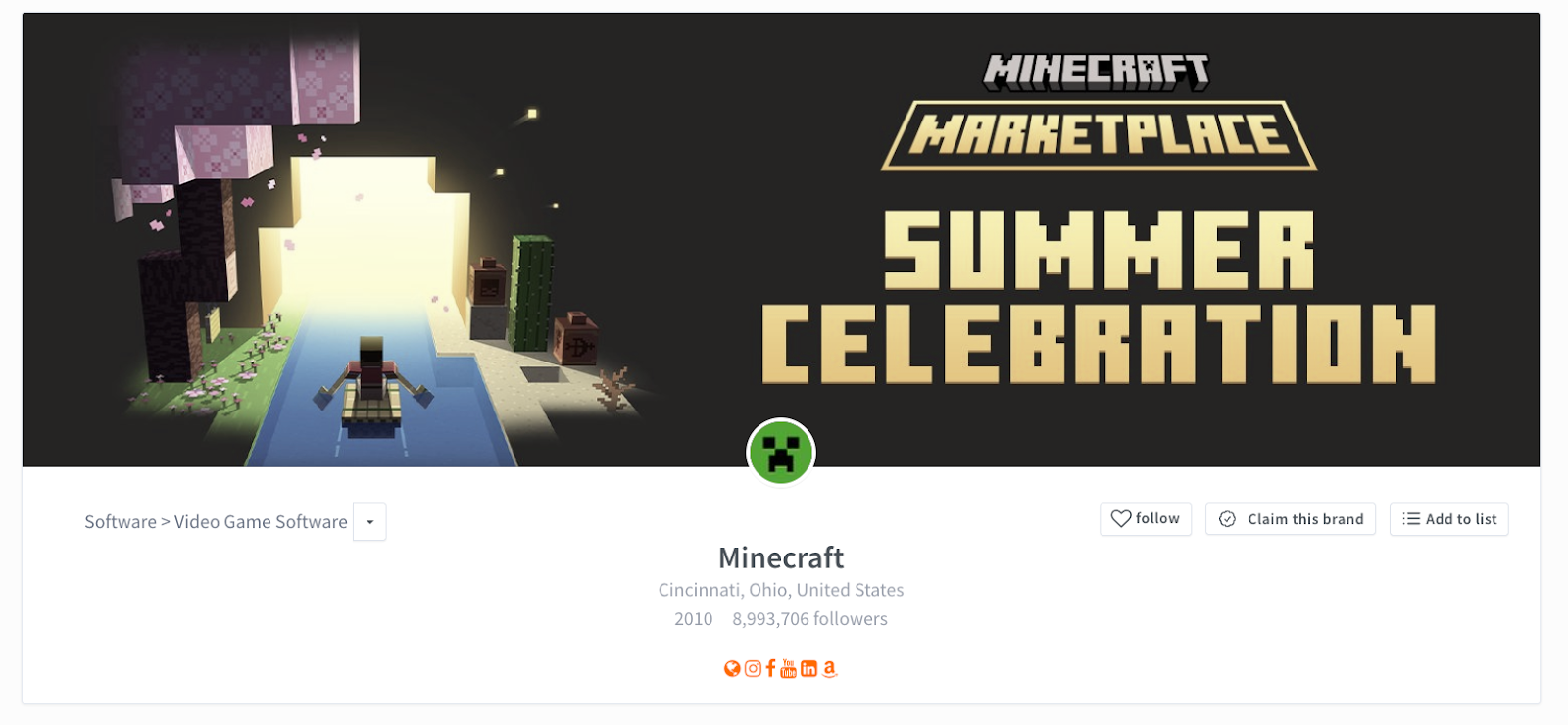This screenshot has width=1568, height=725.
Task: Click the list icon beside Add to list
Action: [x=1411, y=519]
